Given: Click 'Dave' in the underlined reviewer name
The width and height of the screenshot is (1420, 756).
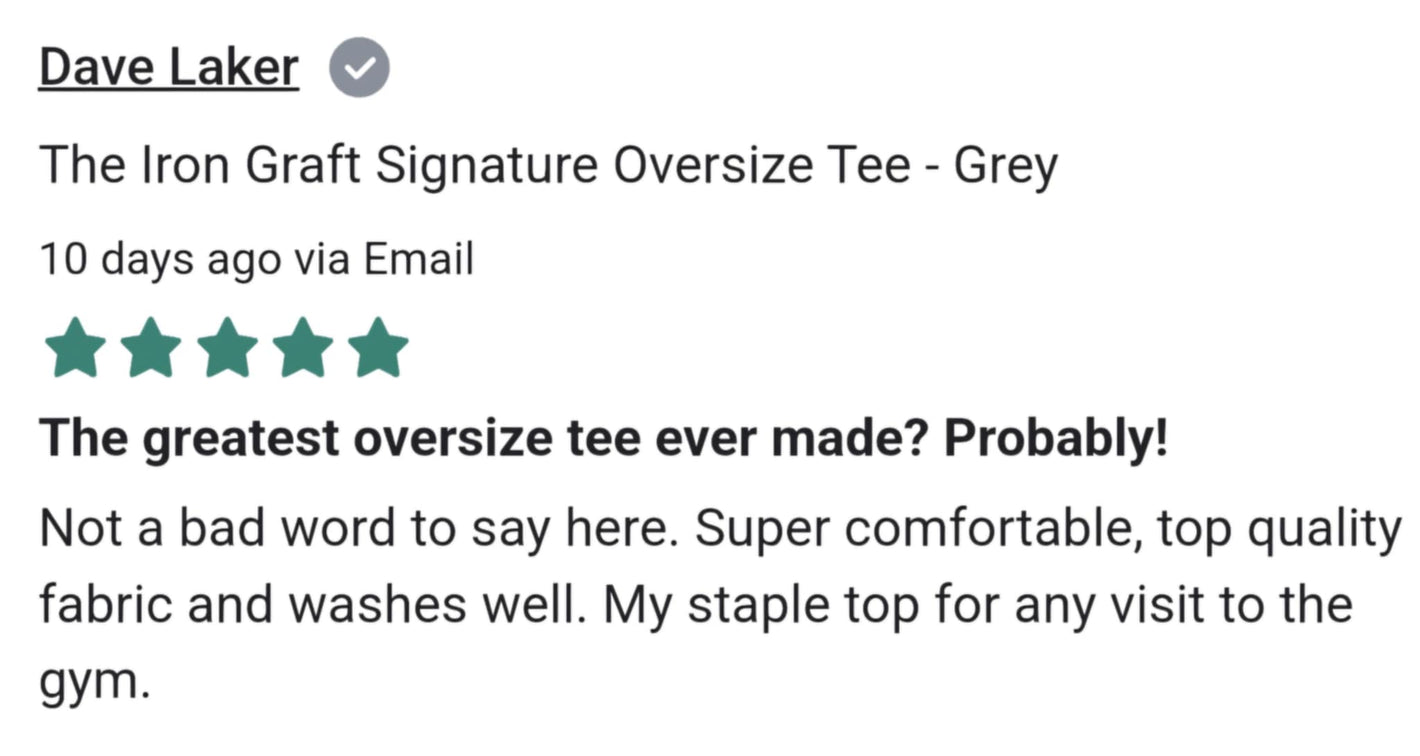Looking at the screenshot, I should click(96, 67).
